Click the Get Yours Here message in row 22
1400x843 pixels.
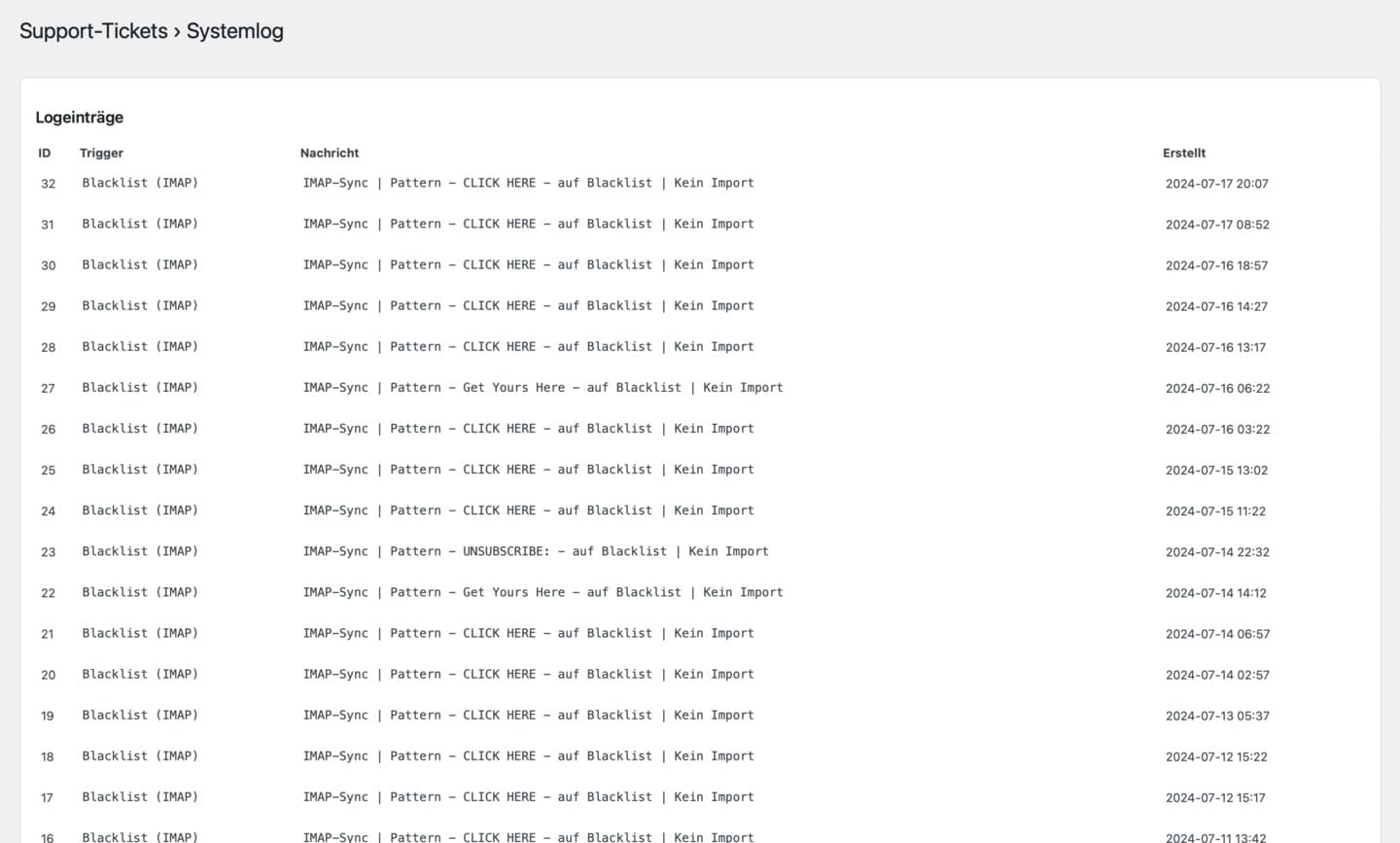coord(542,592)
